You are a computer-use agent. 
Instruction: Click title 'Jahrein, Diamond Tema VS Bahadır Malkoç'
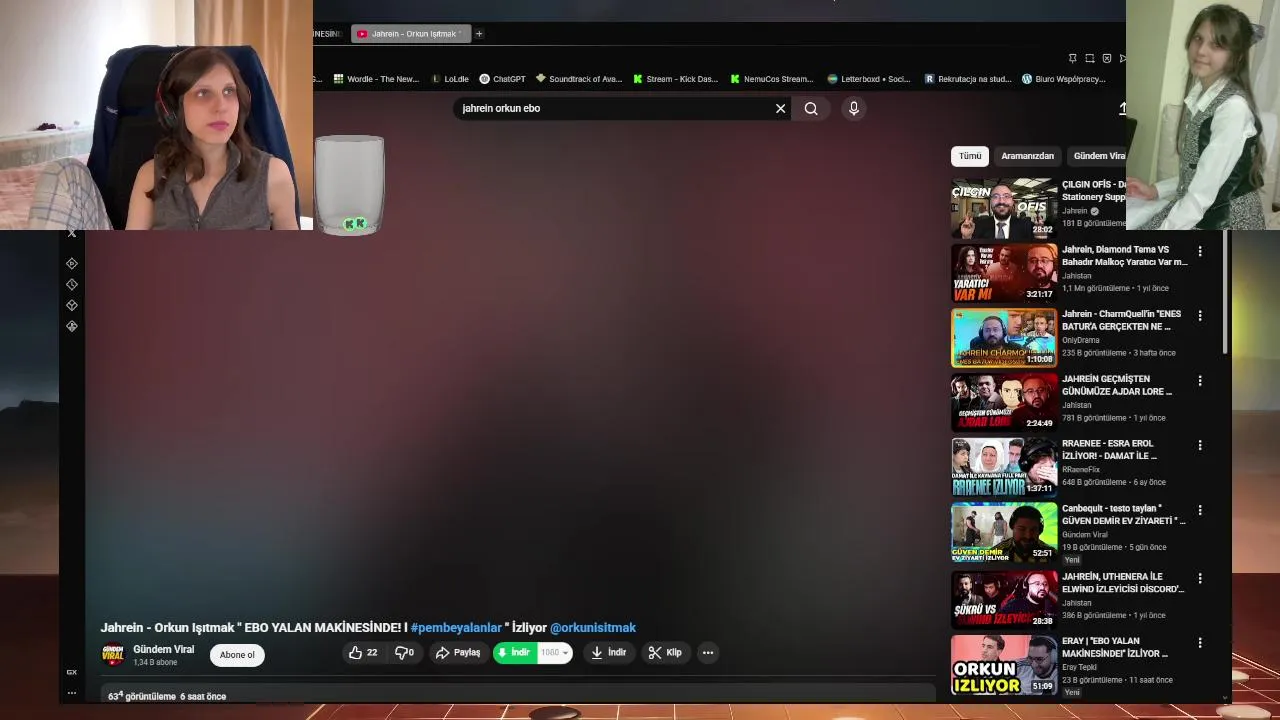1124,256
